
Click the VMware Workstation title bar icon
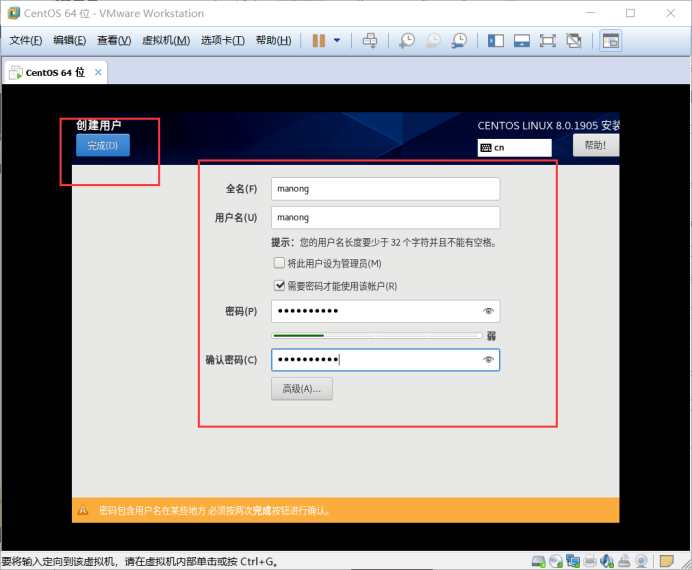point(14,13)
